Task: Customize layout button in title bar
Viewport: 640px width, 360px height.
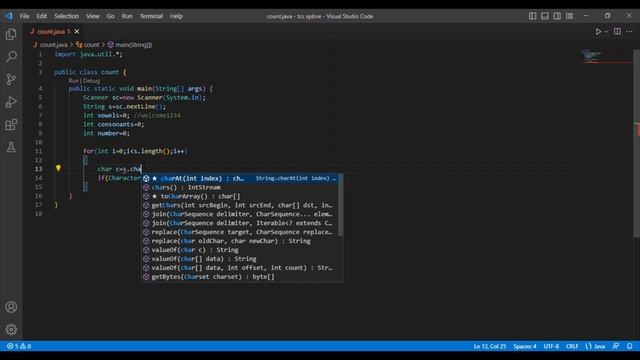Action: pos(569,16)
